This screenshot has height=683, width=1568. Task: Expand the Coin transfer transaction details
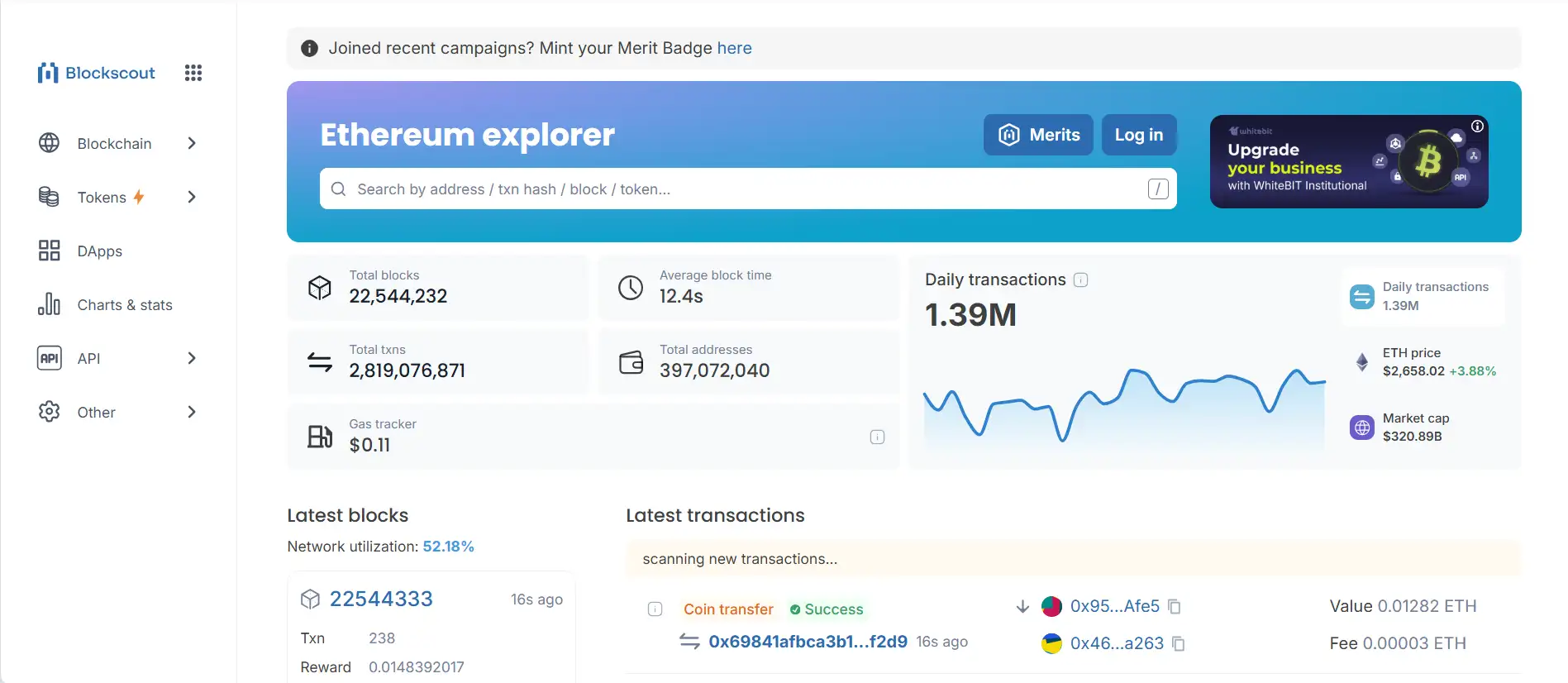(655, 609)
